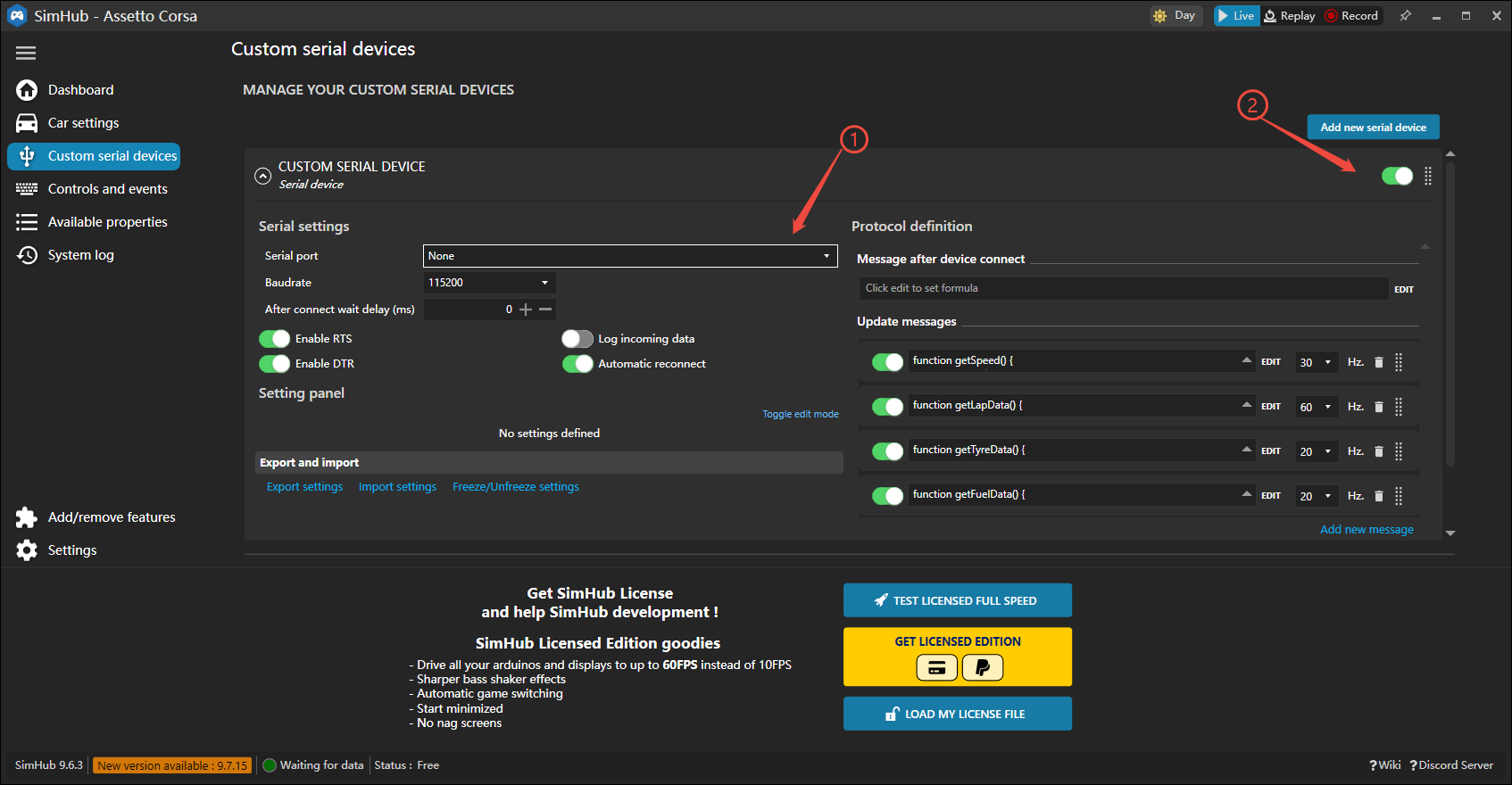
Task: Select Custom serial devices menu item
Action: [x=94, y=156]
